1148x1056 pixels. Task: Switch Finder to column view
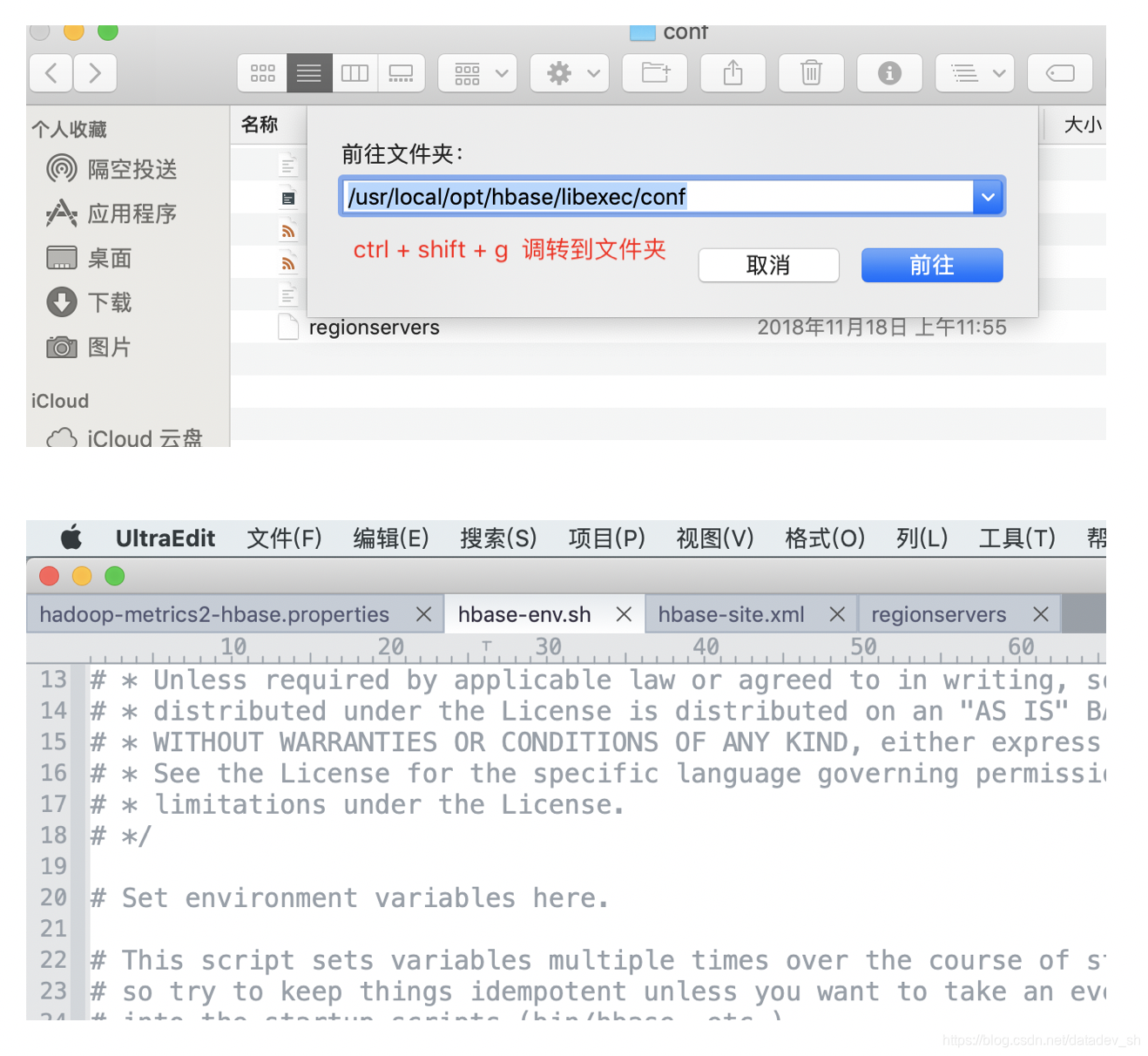pos(355,73)
